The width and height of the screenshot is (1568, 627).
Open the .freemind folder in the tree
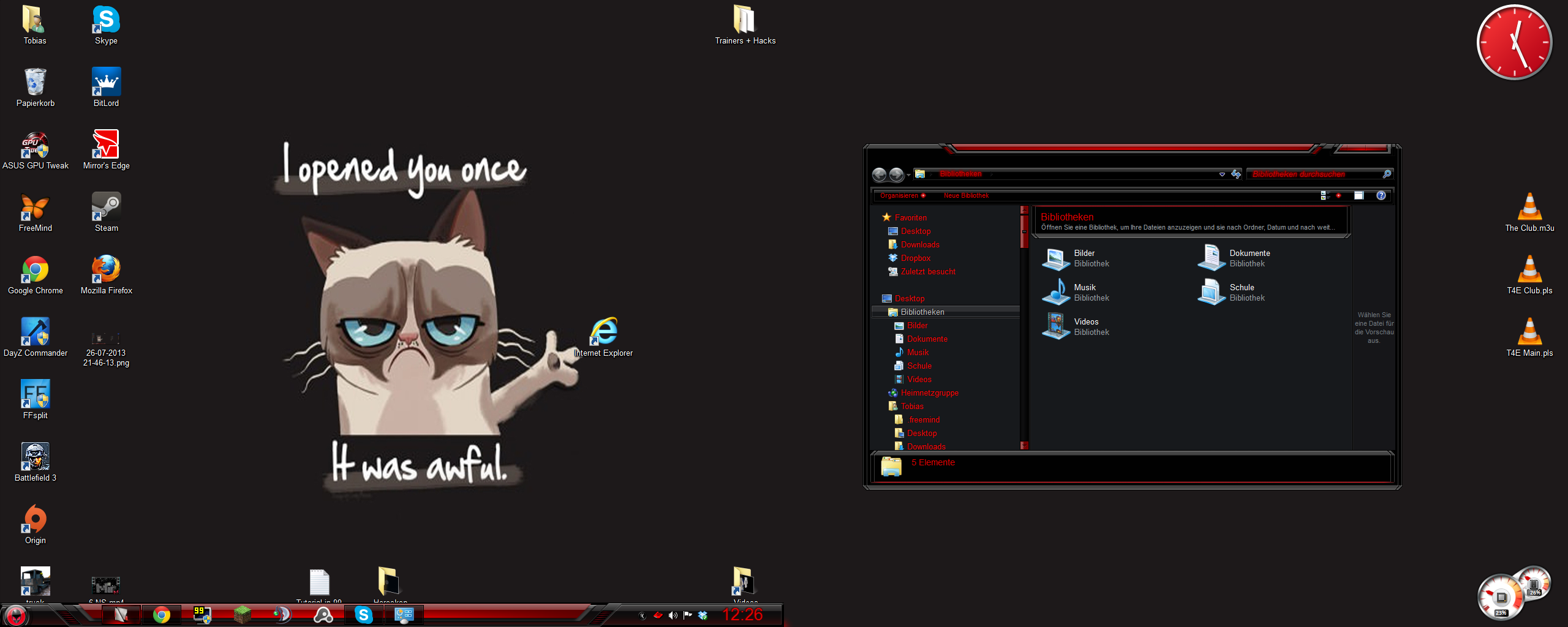[918, 419]
